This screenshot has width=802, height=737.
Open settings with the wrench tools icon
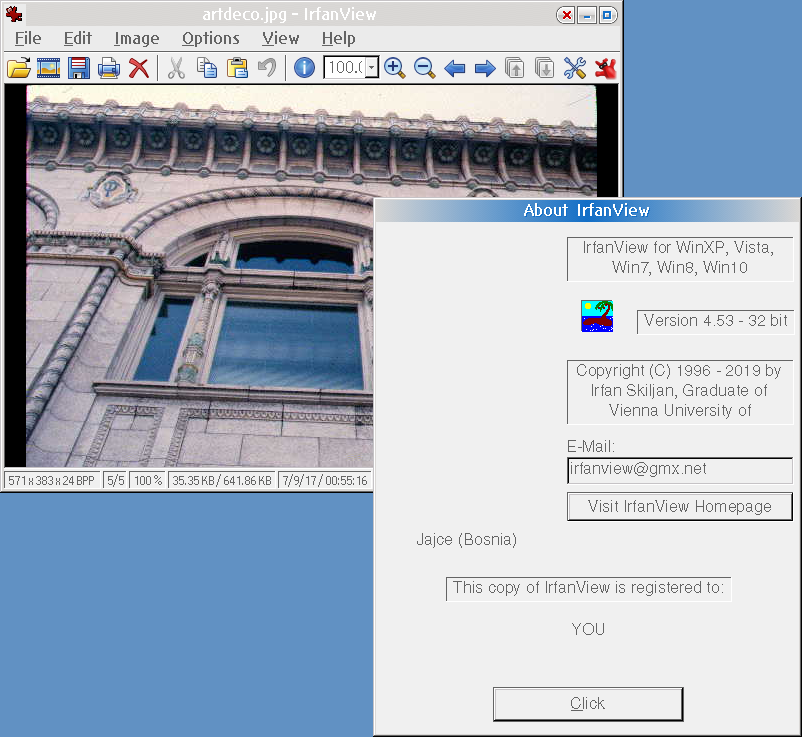coord(575,68)
